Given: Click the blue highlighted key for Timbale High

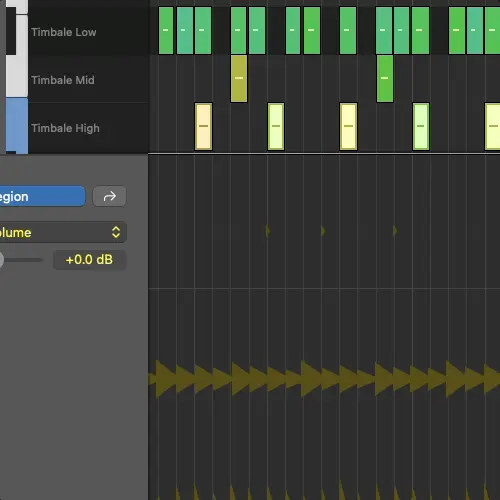Looking at the screenshot, I should [17, 125].
